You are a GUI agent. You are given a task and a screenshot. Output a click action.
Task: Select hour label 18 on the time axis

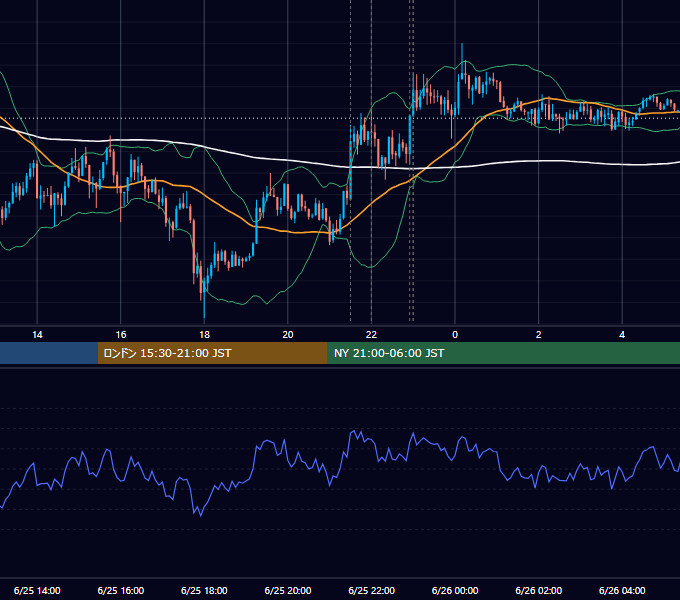pos(204,335)
